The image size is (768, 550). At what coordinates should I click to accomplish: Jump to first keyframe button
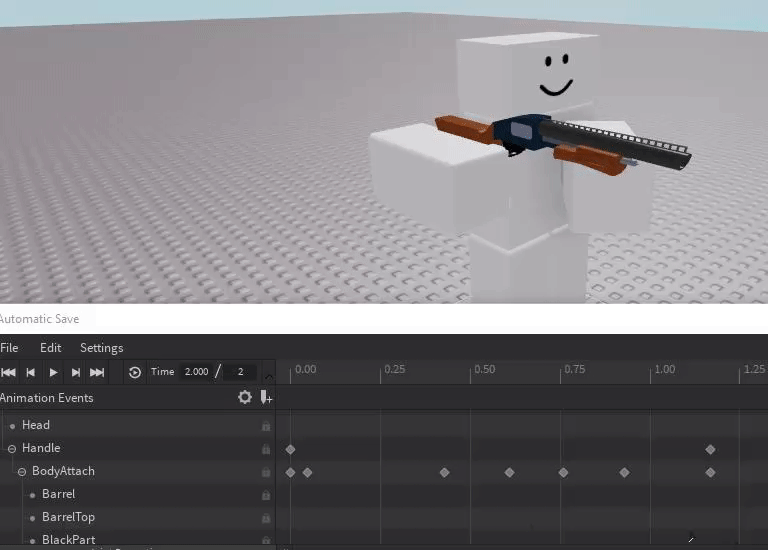8,372
